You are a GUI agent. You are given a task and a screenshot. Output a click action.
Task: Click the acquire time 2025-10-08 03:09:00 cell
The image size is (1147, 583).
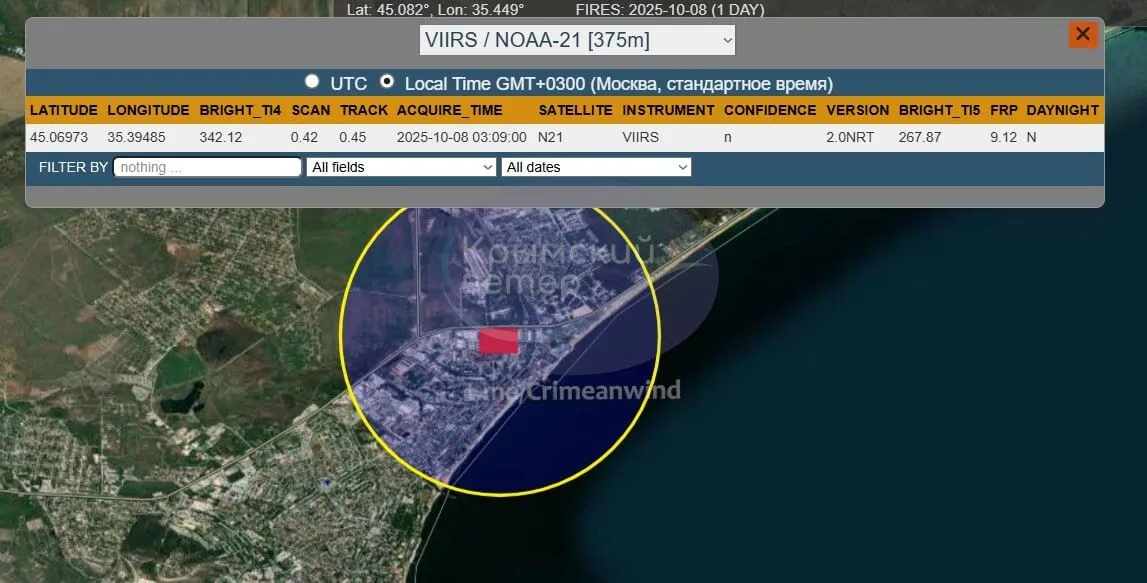461,137
